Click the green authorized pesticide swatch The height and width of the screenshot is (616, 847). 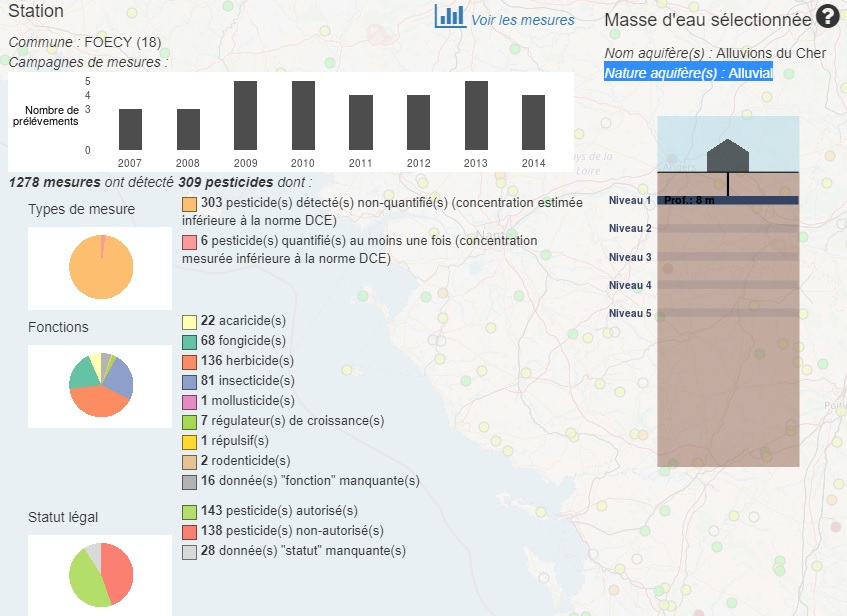point(189,511)
